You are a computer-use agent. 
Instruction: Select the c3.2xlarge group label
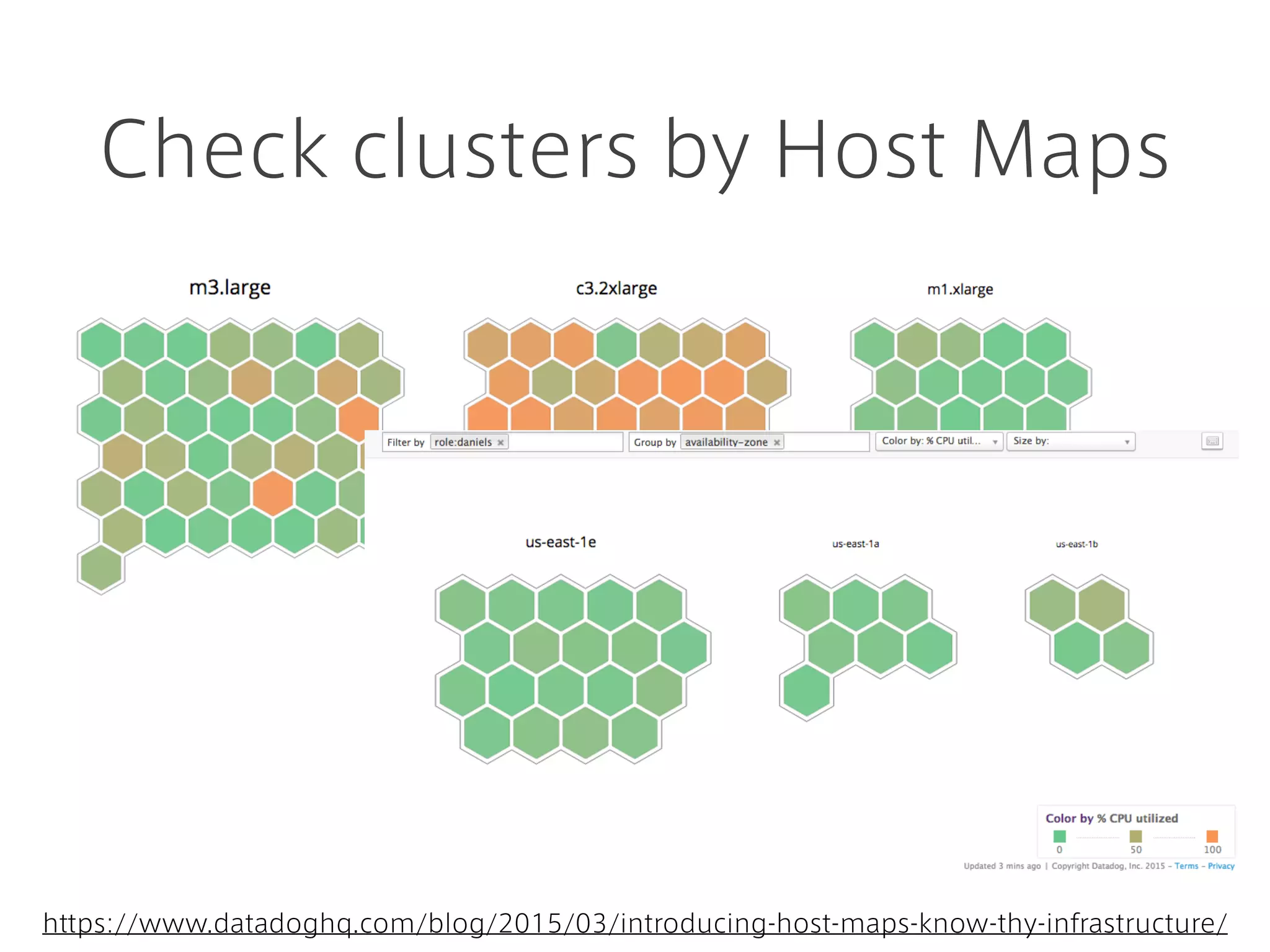(x=616, y=288)
